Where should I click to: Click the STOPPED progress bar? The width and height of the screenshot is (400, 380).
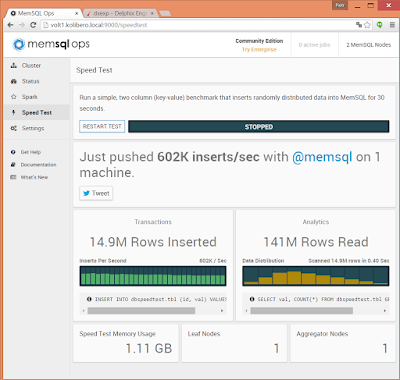tap(259, 127)
